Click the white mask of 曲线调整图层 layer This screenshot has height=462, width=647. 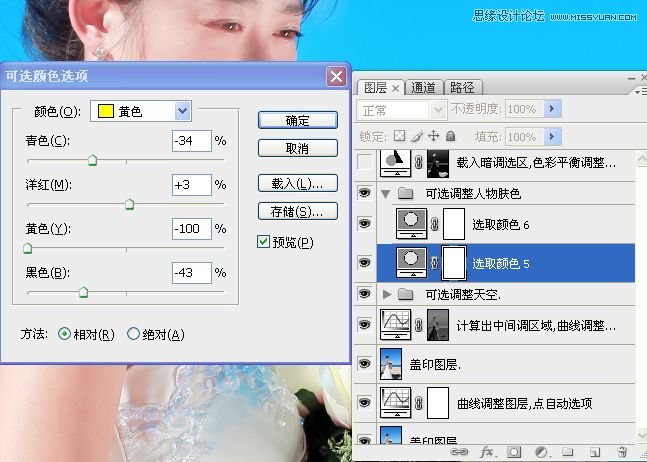point(438,403)
